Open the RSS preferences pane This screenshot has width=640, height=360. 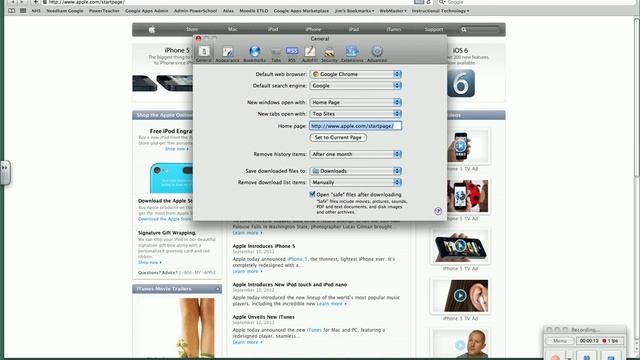coord(292,53)
